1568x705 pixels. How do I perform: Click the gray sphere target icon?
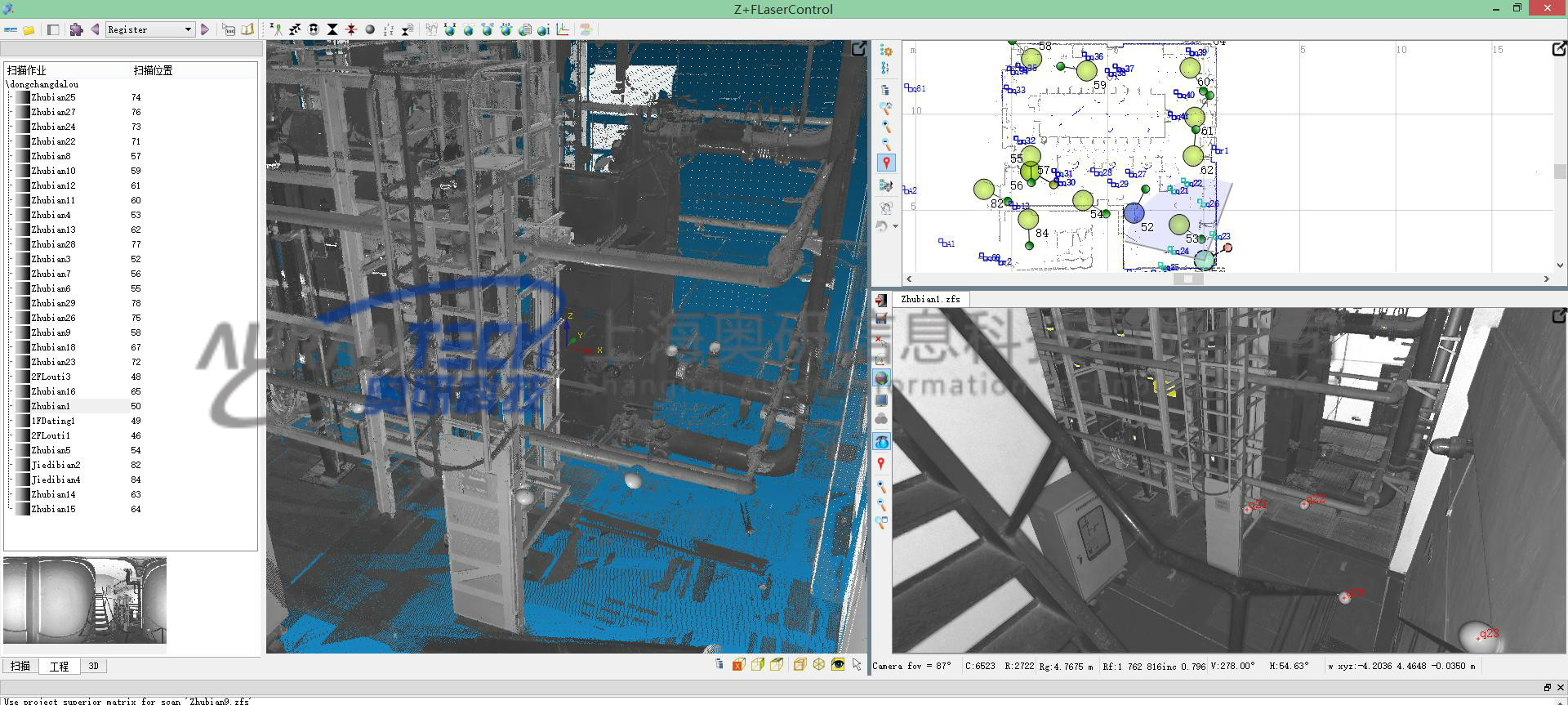(x=370, y=29)
